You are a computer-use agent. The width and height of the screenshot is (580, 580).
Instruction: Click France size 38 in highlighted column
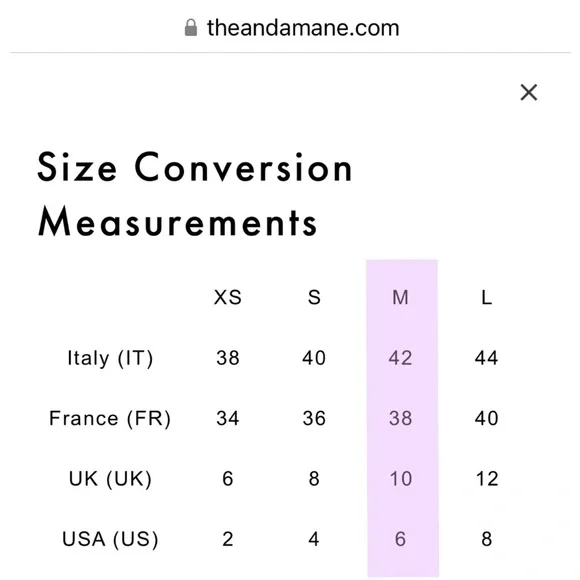click(x=401, y=418)
